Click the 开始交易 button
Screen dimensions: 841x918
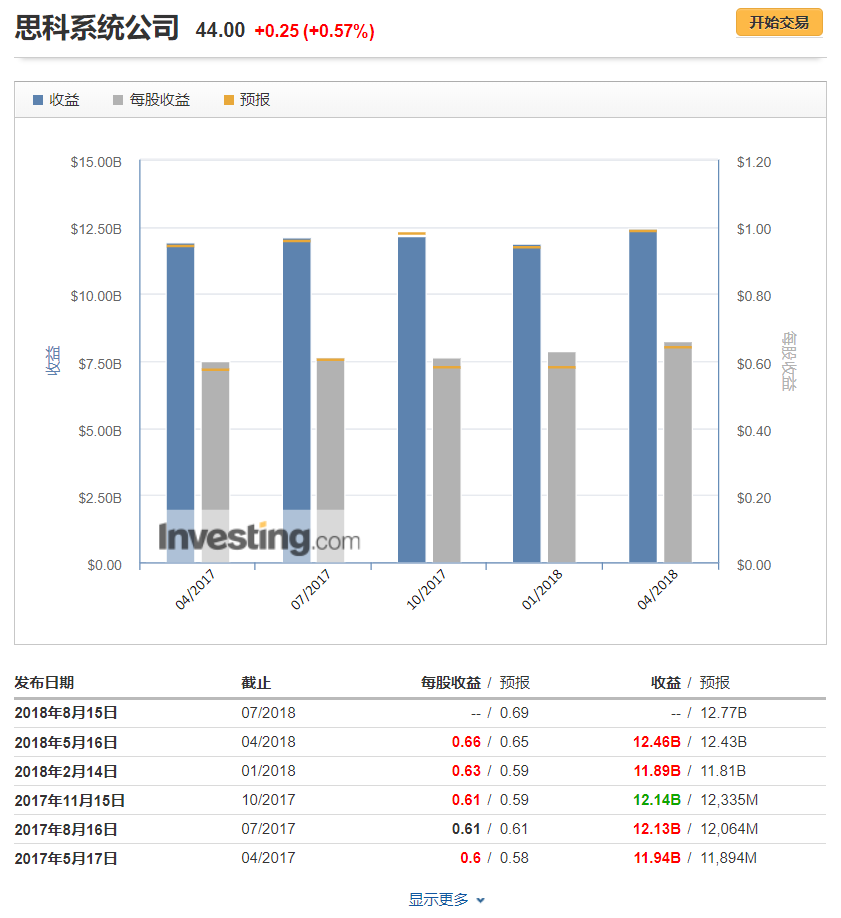coord(779,23)
